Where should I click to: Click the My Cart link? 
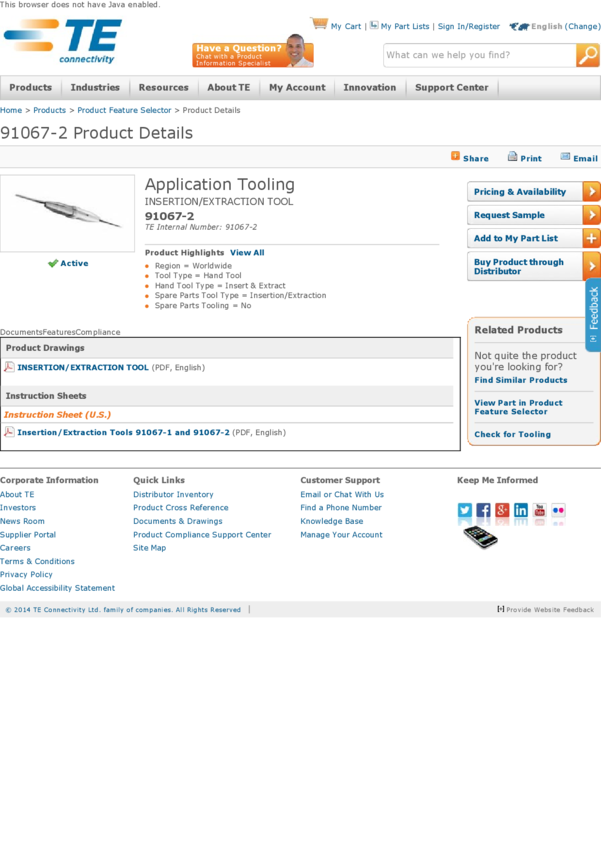(x=346, y=26)
